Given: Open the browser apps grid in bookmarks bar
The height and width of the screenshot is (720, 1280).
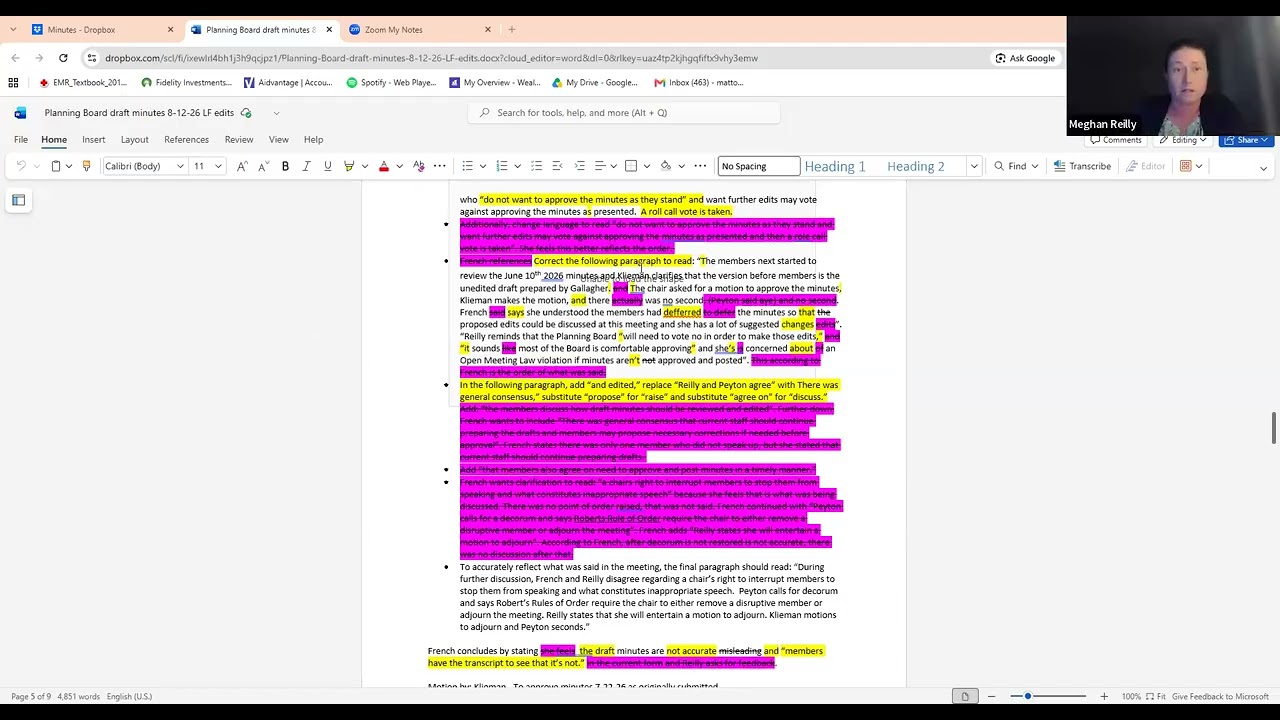Looking at the screenshot, I should [x=13, y=83].
